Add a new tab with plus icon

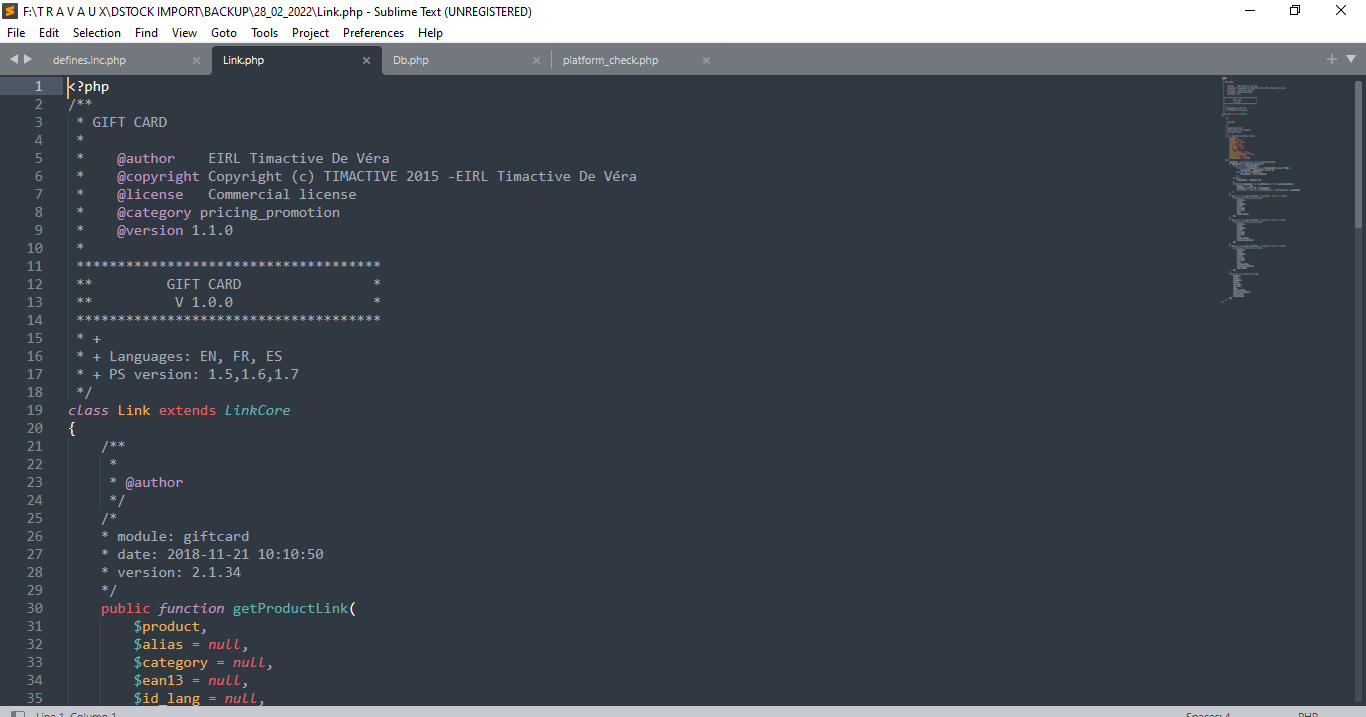[x=1331, y=60]
